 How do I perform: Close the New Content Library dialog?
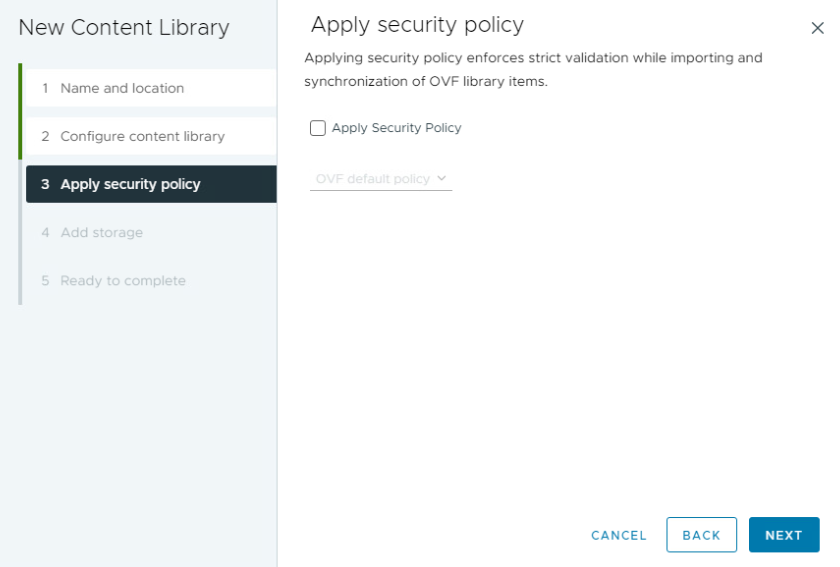tap(817, 28)
